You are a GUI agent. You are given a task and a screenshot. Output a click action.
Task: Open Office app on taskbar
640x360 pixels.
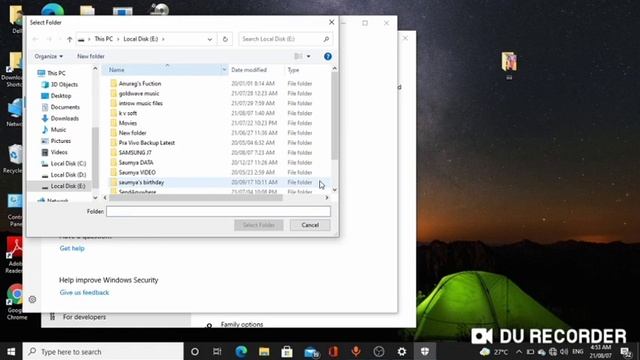pos(333,351)
